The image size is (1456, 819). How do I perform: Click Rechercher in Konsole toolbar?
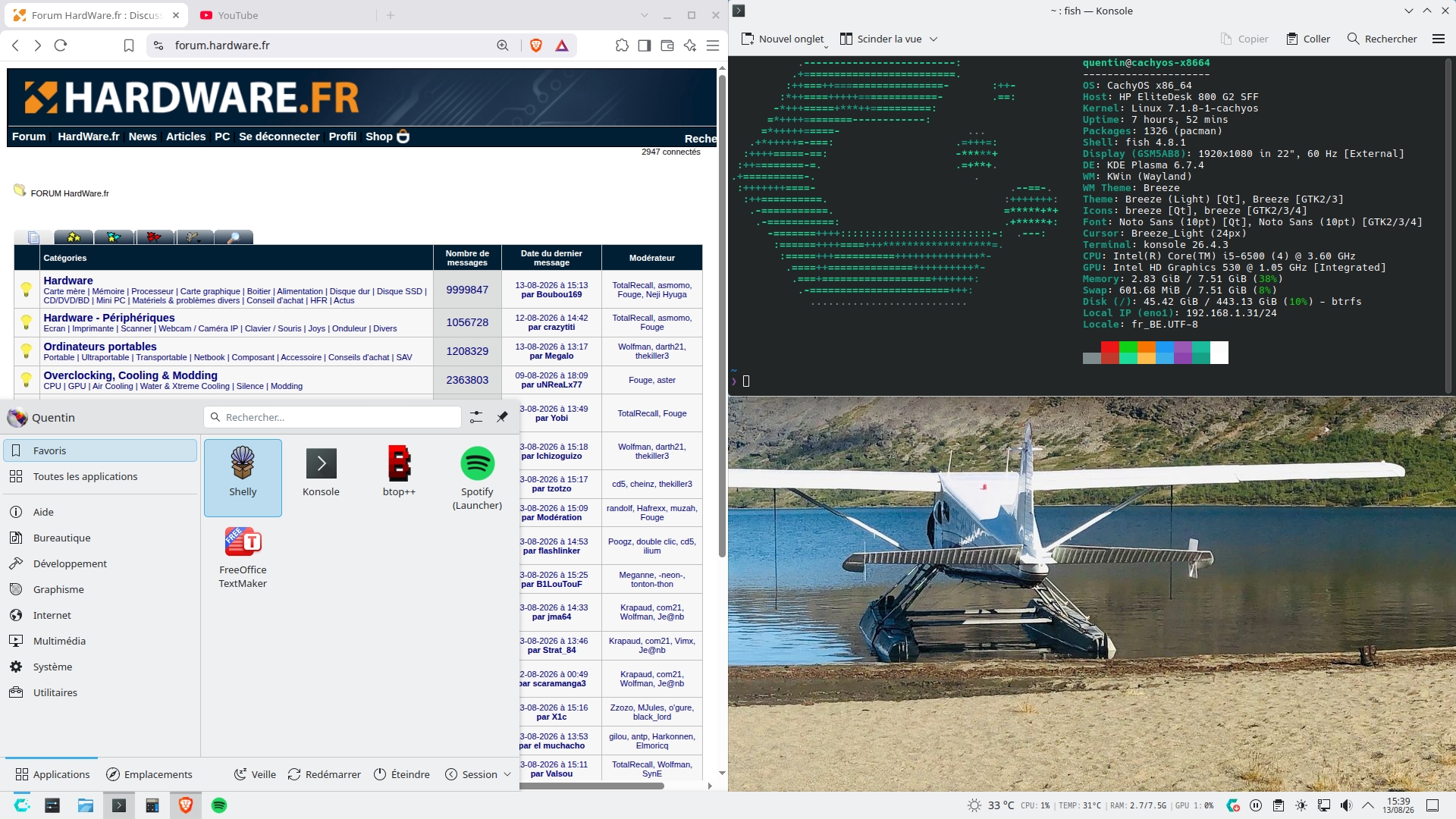1382,39
